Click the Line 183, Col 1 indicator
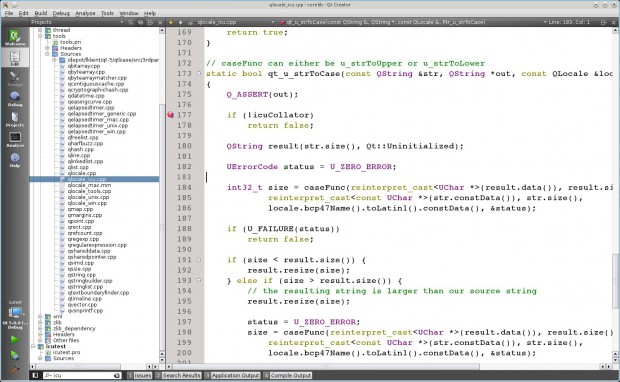 coord(569,22)
